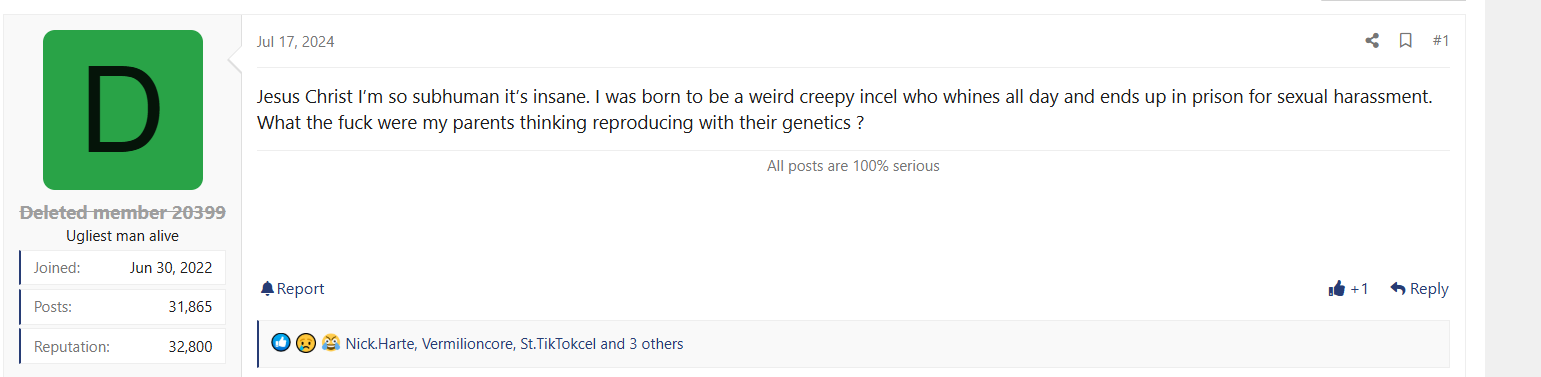Click the Jul 17, 2024 post date
The image size is (1541, 377).
[x=295, y=42]
